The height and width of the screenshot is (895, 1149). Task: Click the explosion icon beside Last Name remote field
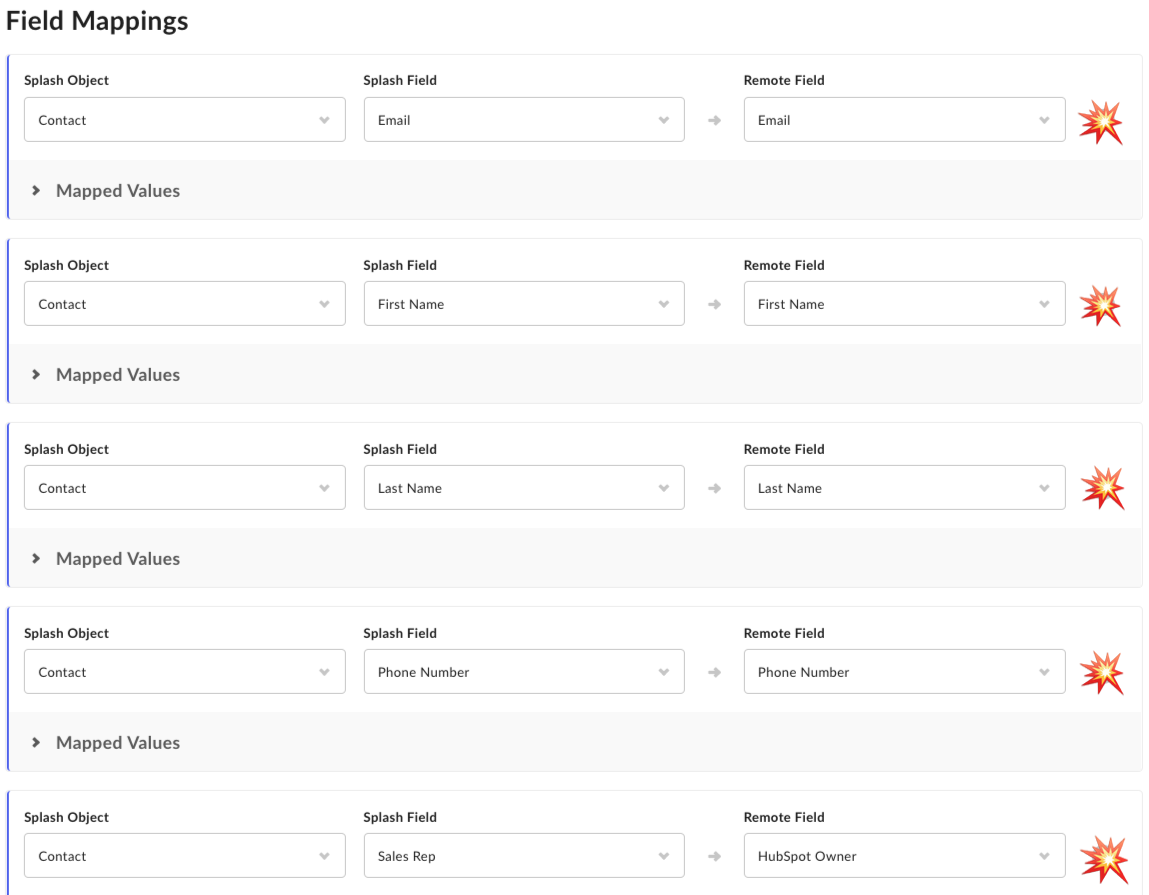pos(1103,487)
